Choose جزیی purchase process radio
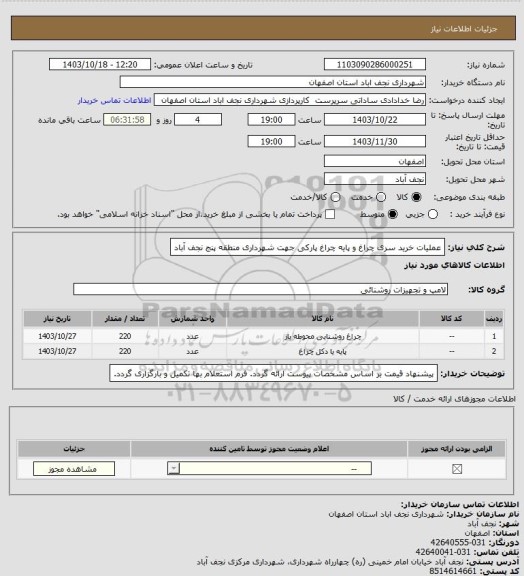 [x=433, y=214]
